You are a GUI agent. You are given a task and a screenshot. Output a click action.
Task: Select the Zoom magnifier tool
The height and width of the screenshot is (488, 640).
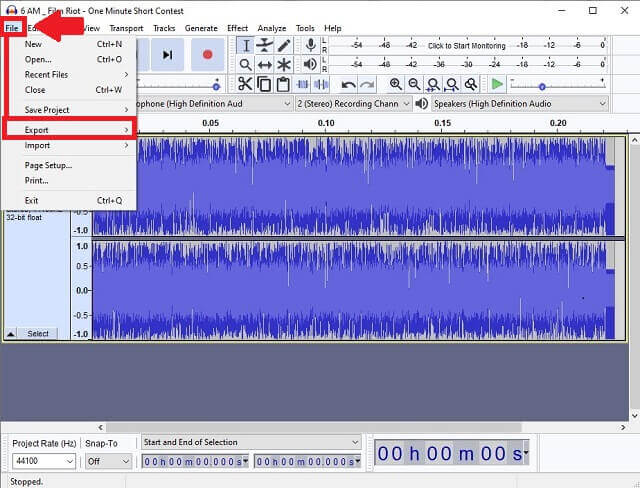click(x=246, y=64)
